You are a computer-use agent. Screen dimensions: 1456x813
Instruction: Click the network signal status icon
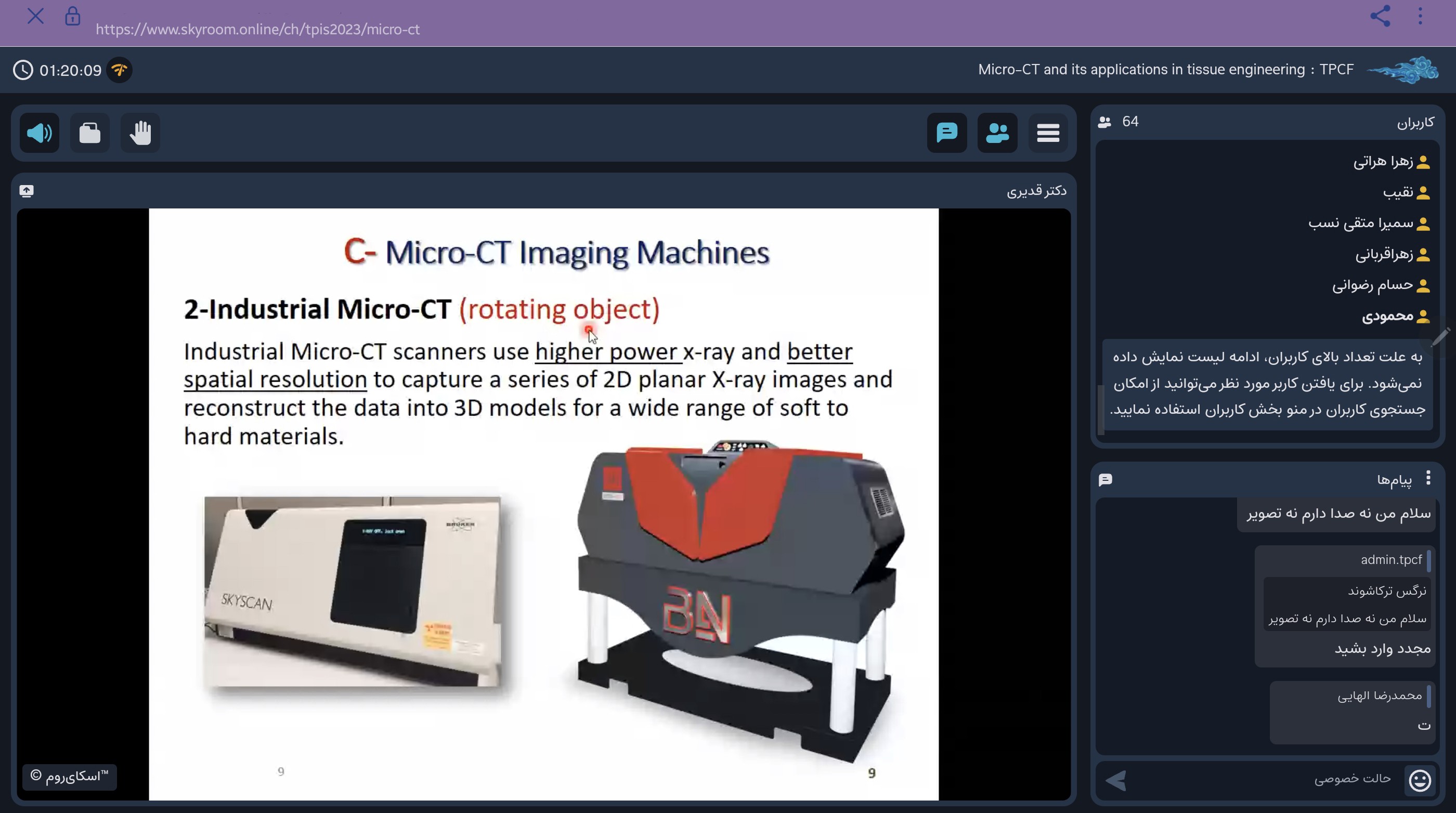point(120,70)
